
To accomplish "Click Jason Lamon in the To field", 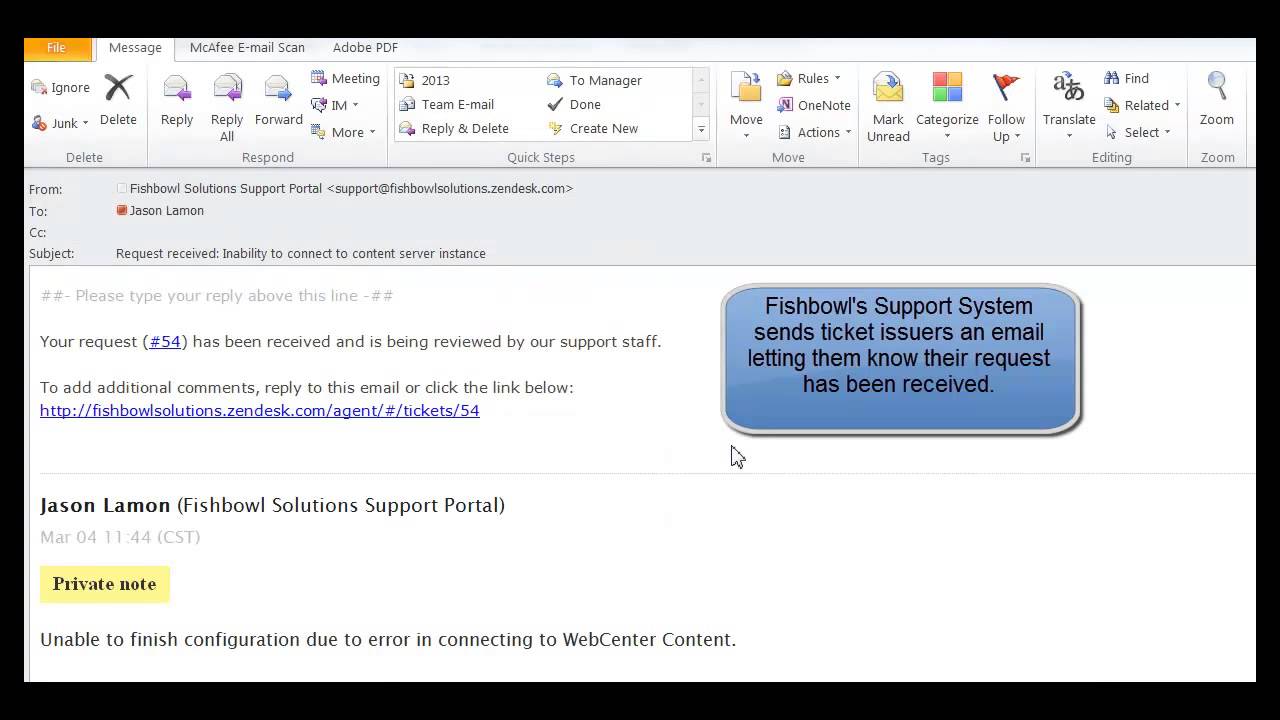I will click(167, 211).
